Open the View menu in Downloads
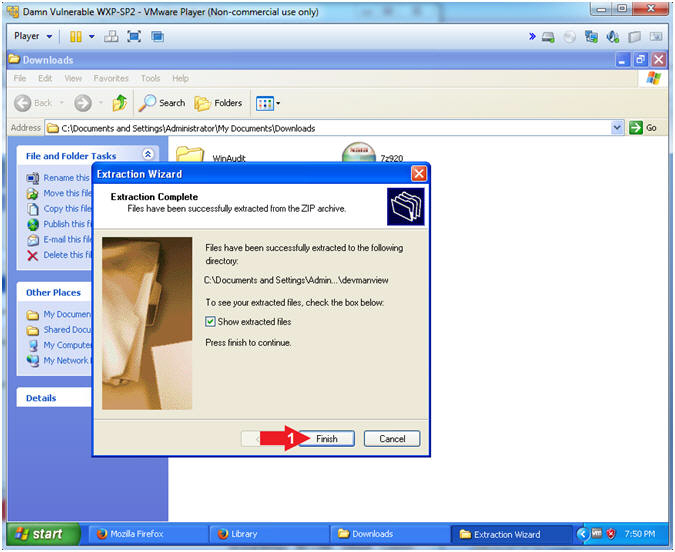This screenshot has height=552, width=675. point(73,78)
